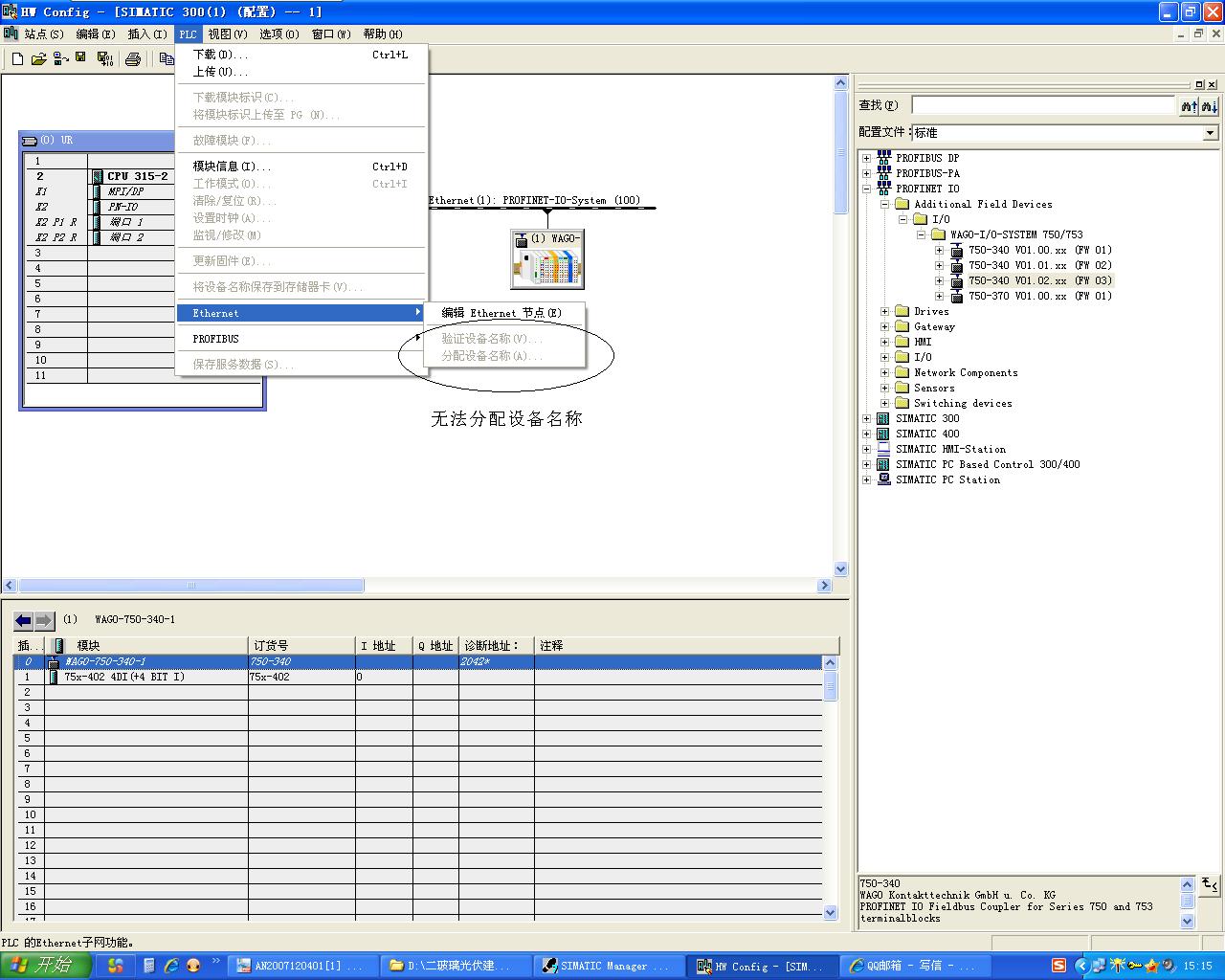Click the New document toolbar icon

pyautogui.click(x=17, y=59)
